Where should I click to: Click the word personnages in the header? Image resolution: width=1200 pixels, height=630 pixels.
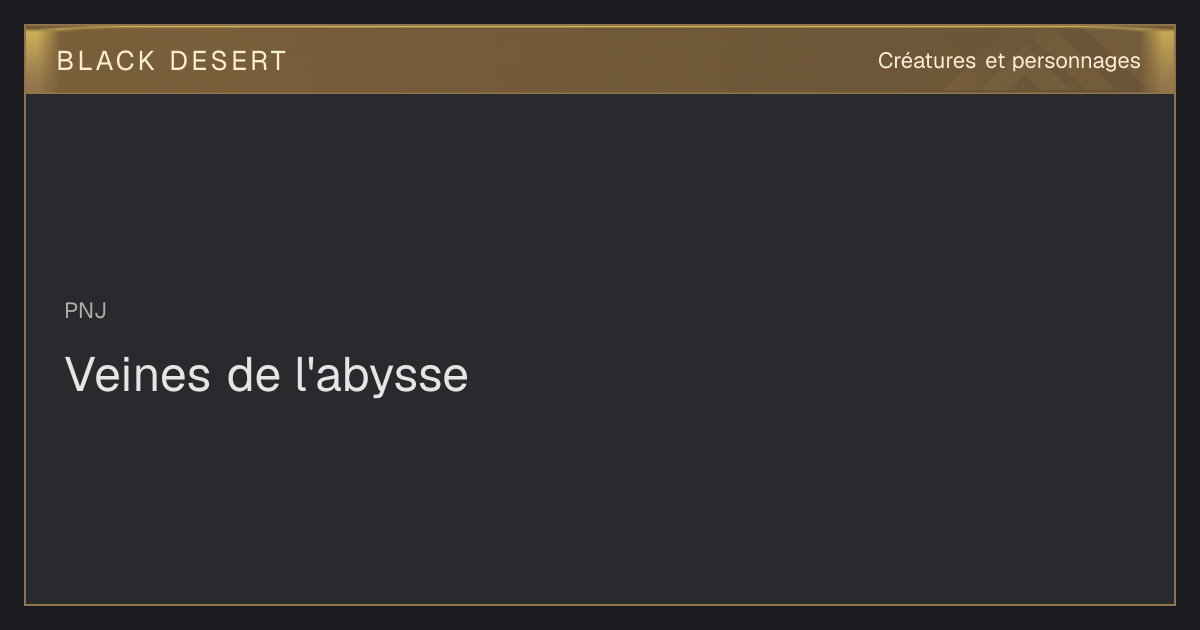[1076, 62]
